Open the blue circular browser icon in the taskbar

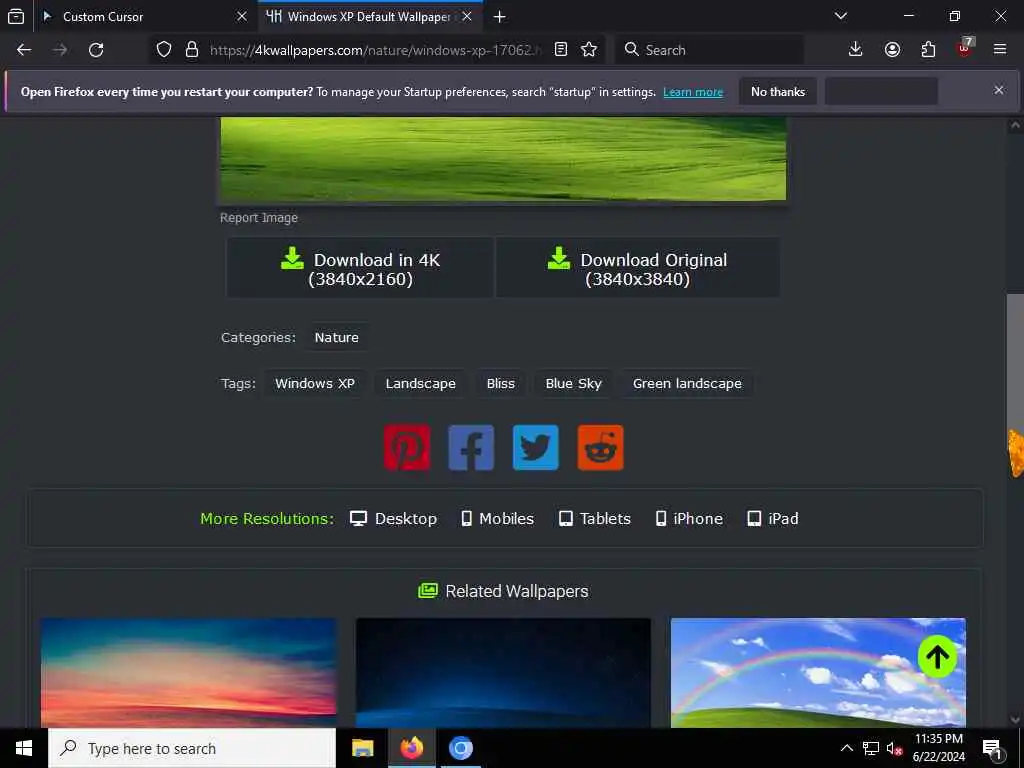pos(460,748)
